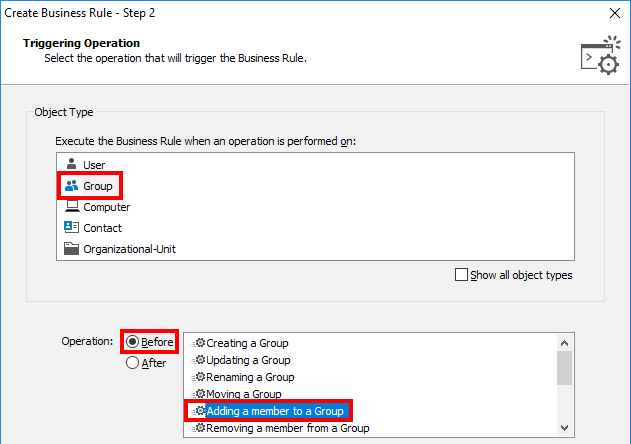Choose the After operation radio button

tap(132, 363)
